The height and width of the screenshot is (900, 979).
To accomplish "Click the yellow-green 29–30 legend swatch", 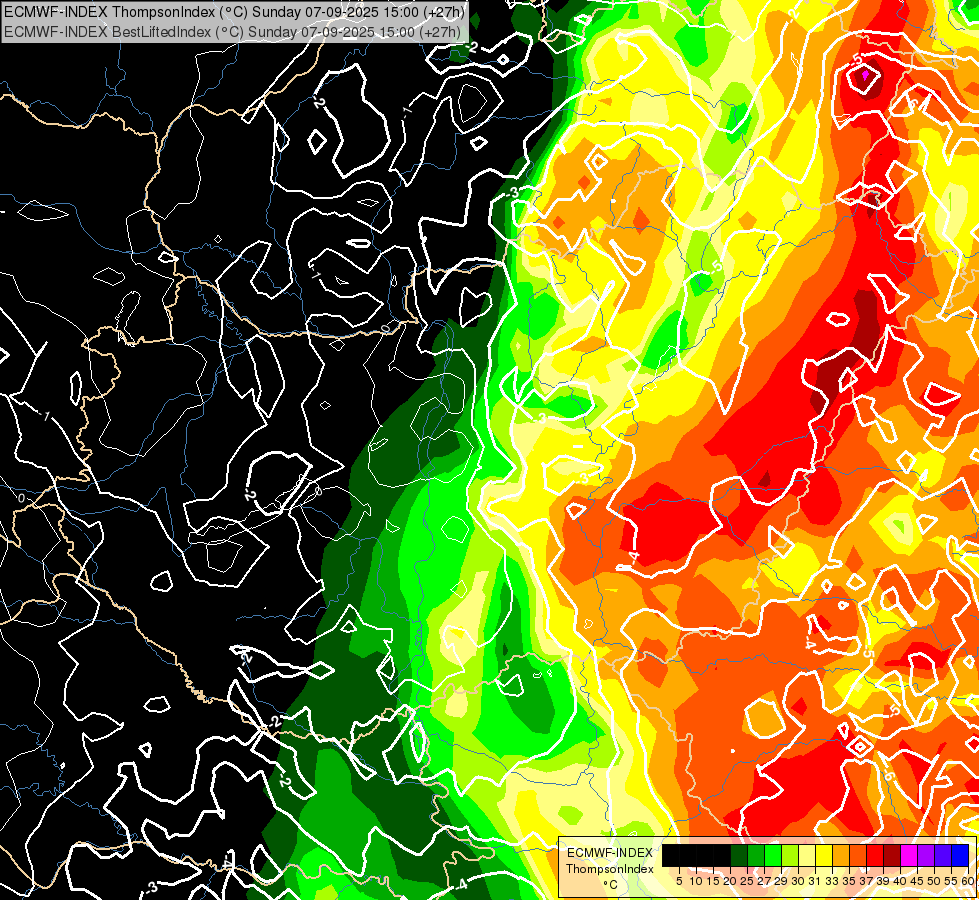I will pos(790,855).
